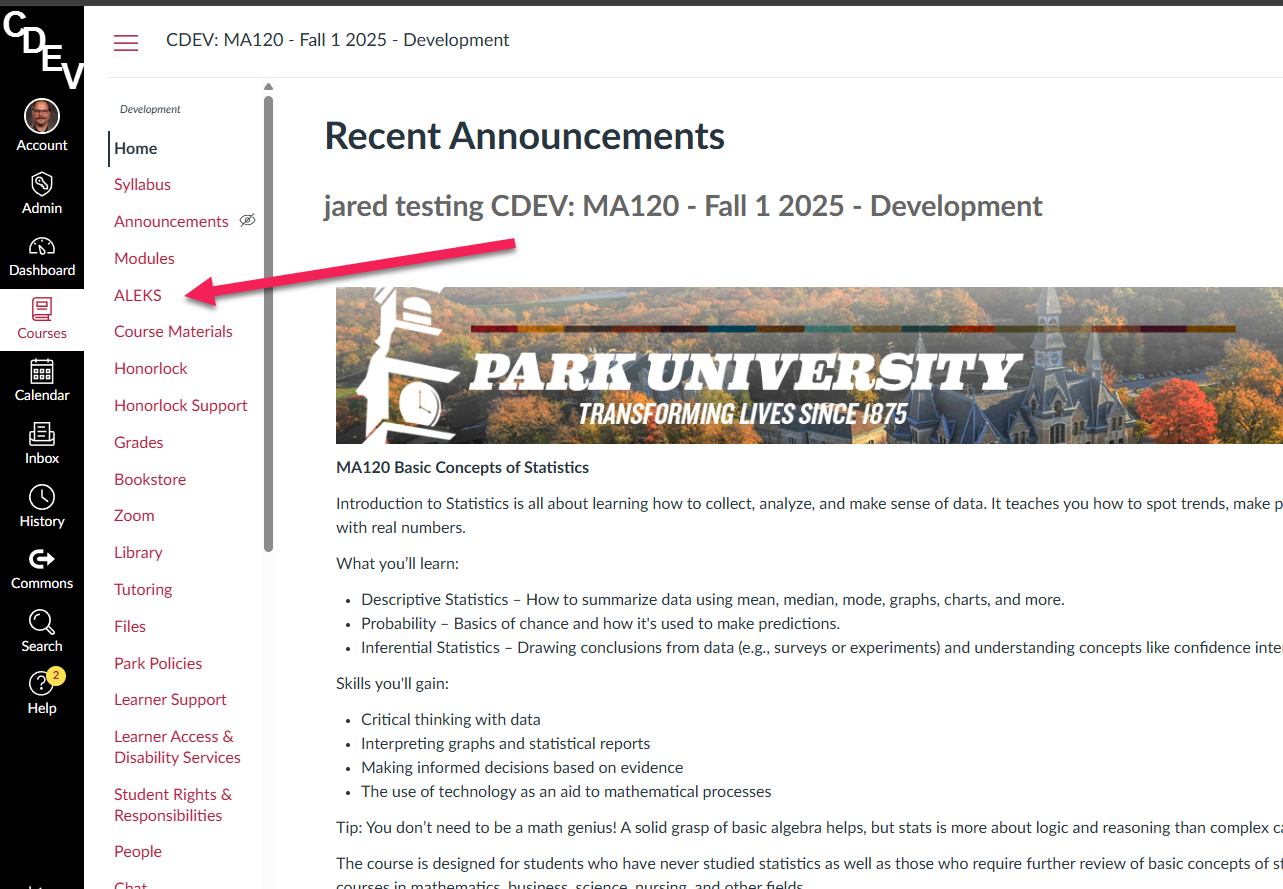1283x889 pixels.
Task: Click the use of technology bullet
Action: click(566, 791)
